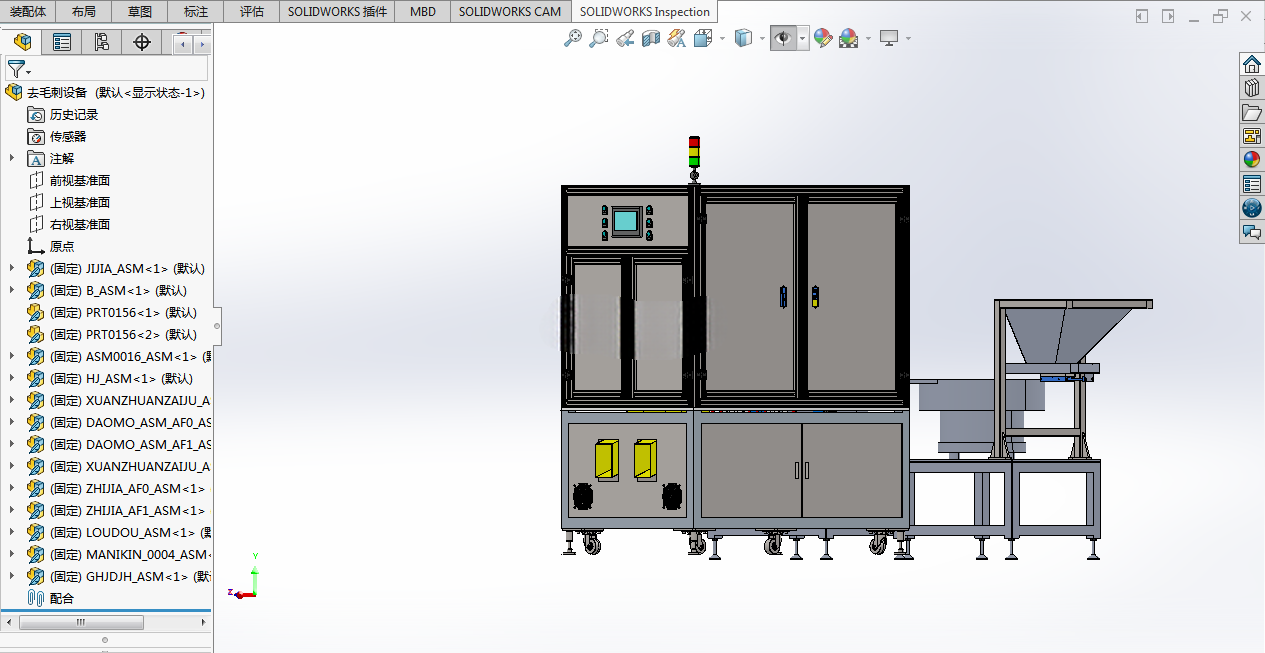Open the Design Library in task pane

pyautogui.click(x=1251, y=88)
